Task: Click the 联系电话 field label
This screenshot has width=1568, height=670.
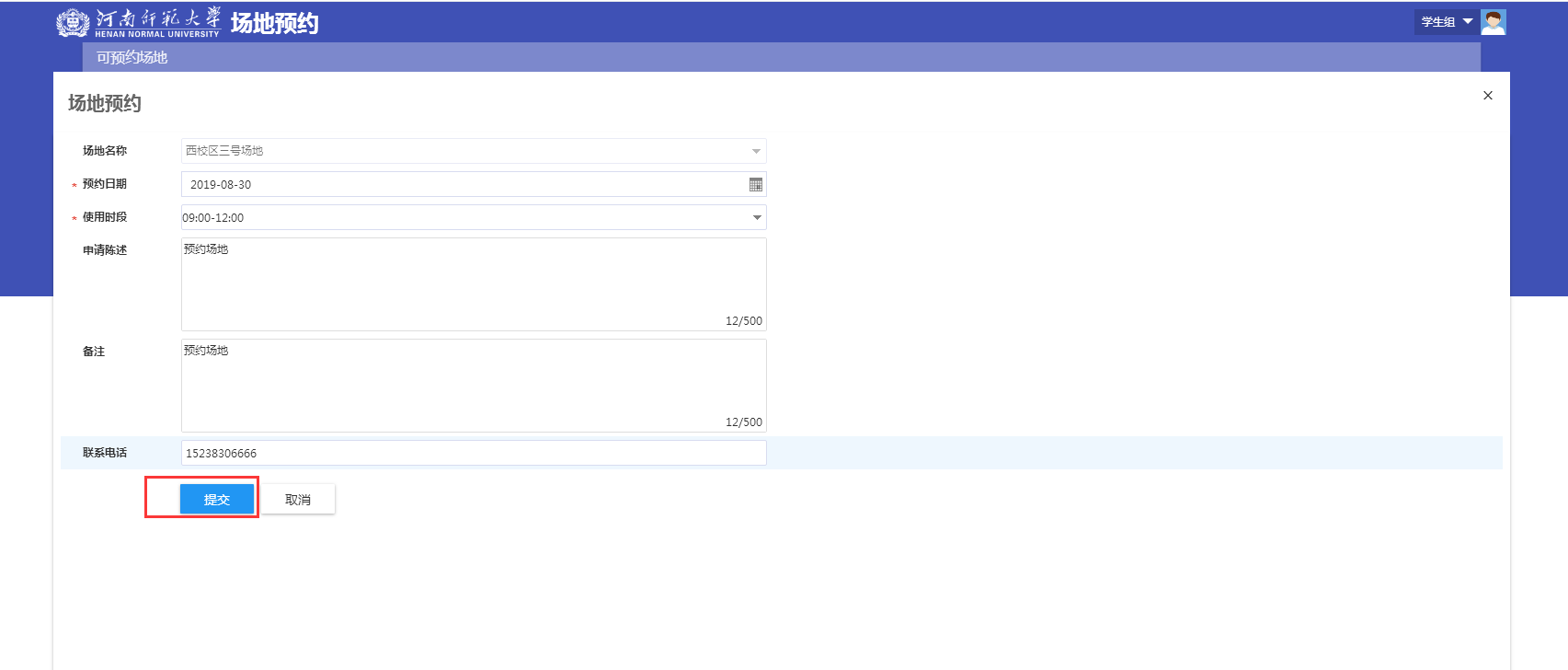Action: 105,453
